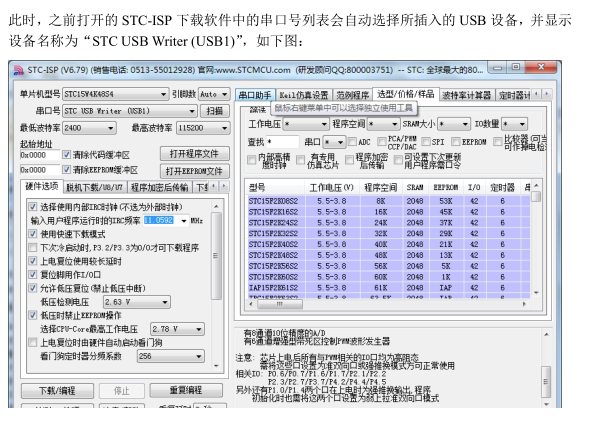Click up arrow of message log scrollbar
Image resolution: width=607 pixels, height=424 pixels.
546,334
